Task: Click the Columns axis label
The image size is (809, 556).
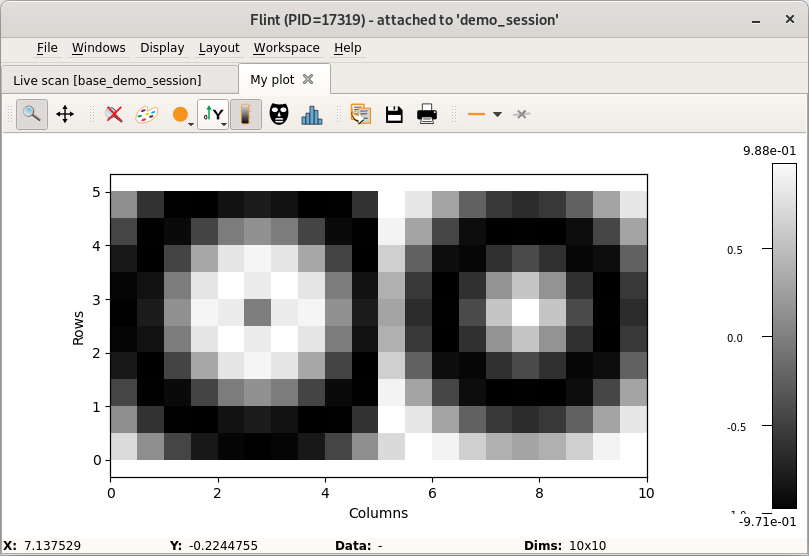Action: [x=378, y=513]
